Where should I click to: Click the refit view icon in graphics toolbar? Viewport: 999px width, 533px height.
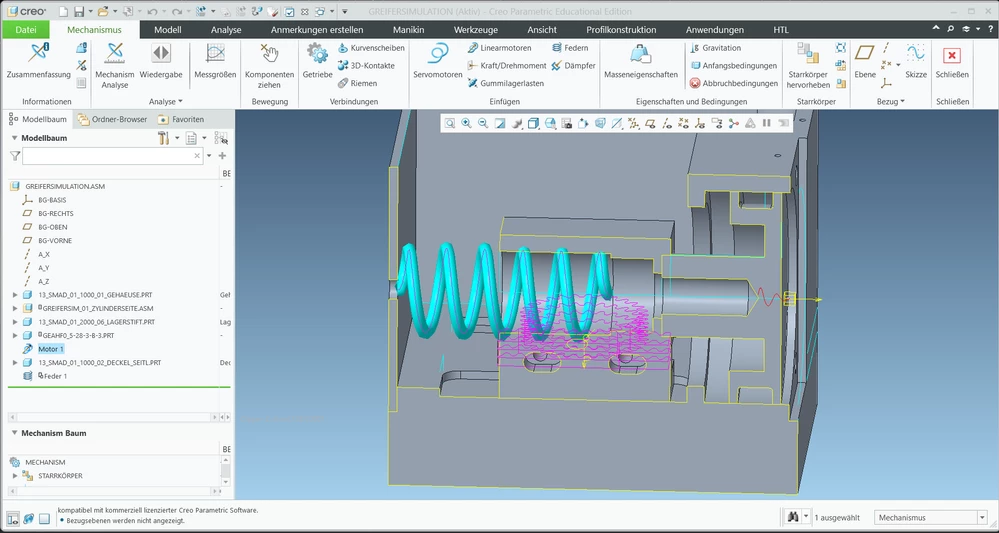(x=450, y=124)
